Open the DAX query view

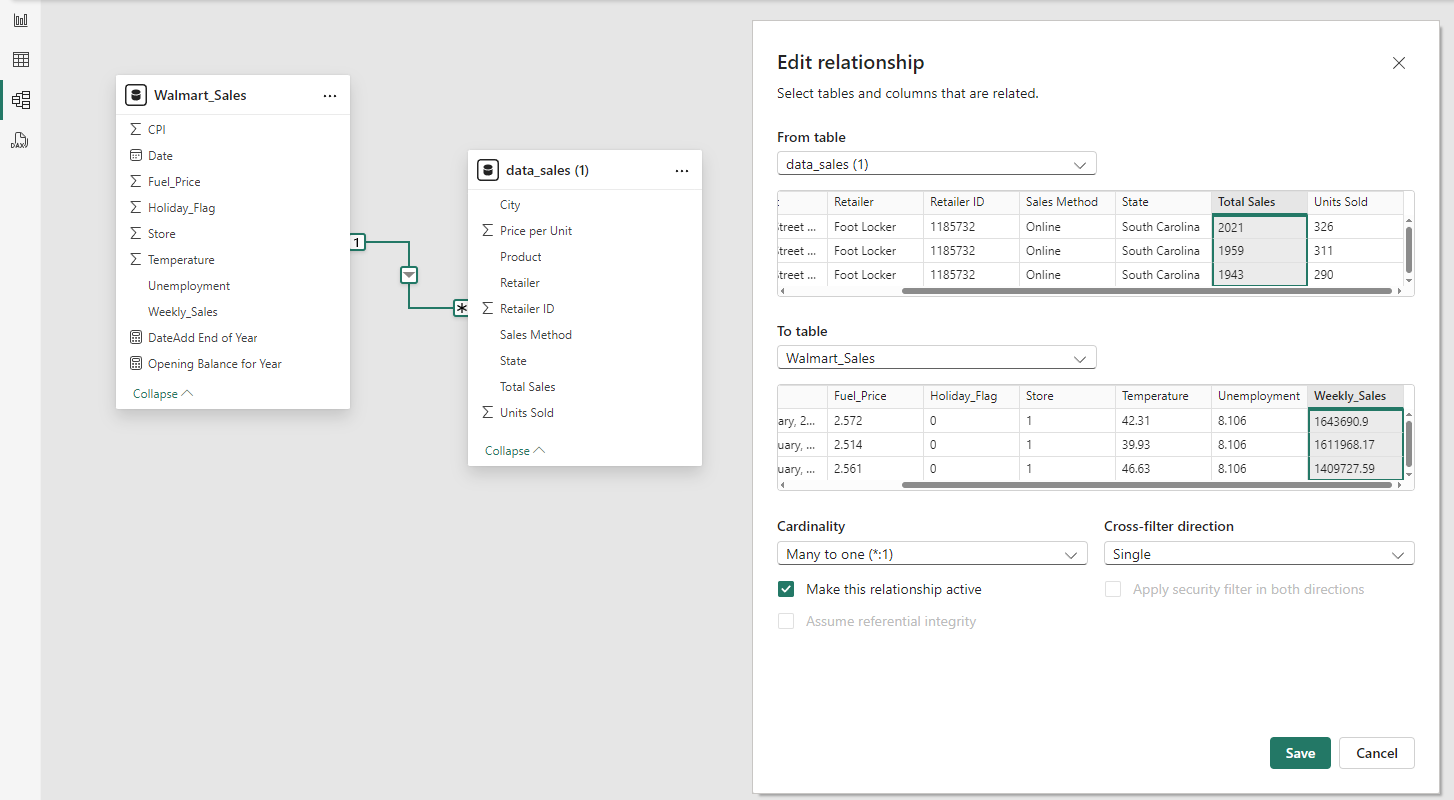[x=20, y=140]
